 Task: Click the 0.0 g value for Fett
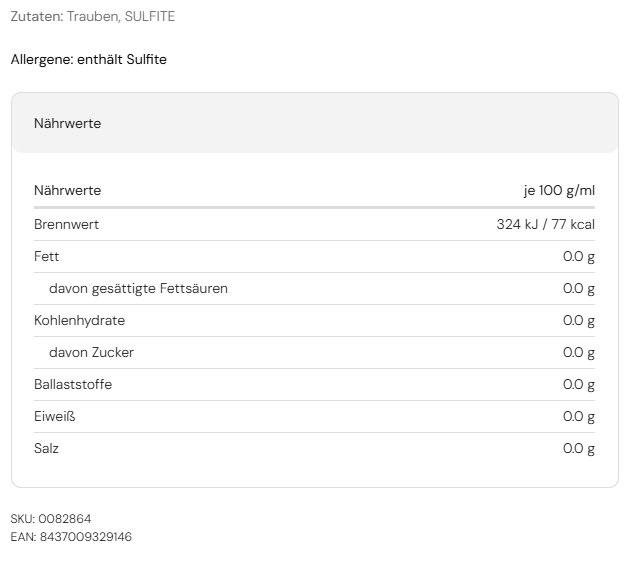(x=578, y=257)
